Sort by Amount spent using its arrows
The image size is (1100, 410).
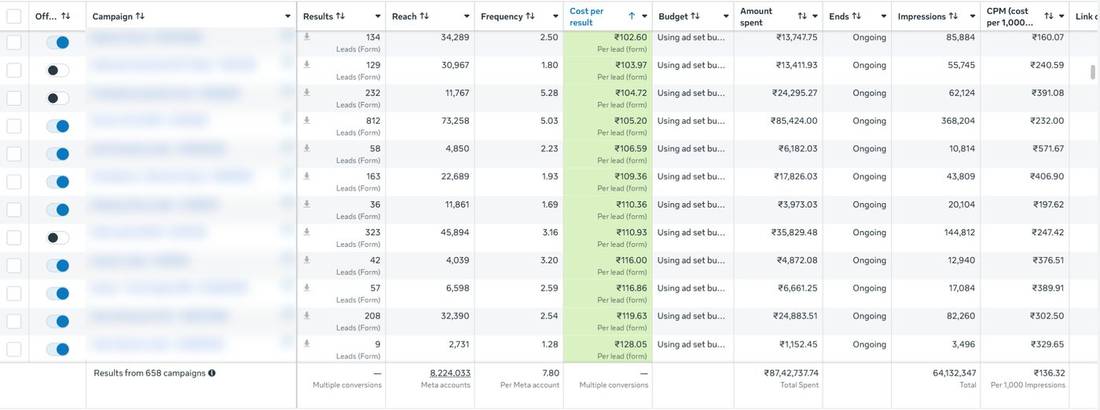click(802, 16)
